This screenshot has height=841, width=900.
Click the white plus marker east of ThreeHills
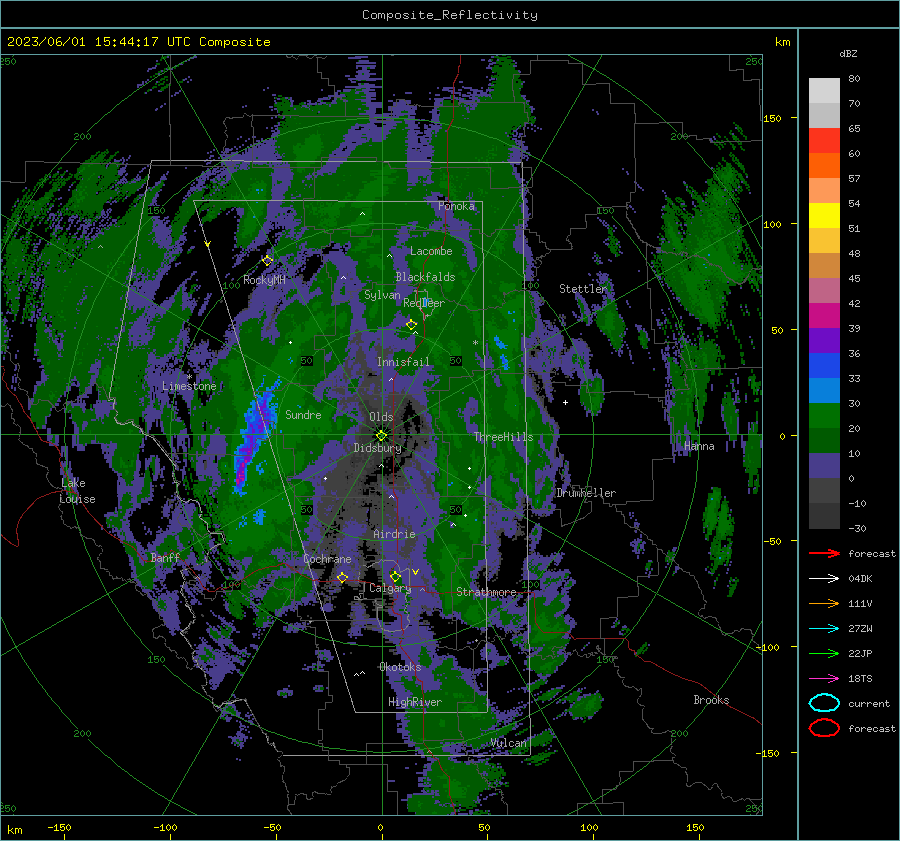pyautogui.click(x=565, y=402)
